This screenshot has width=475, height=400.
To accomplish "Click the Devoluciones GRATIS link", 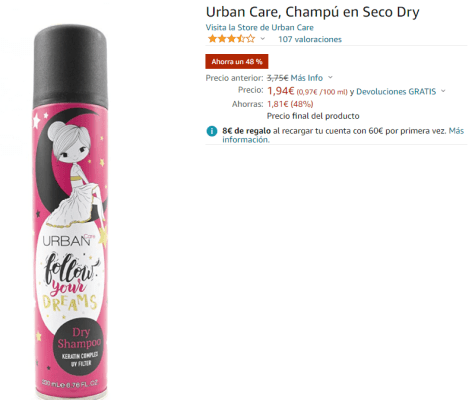I will point(396,92).
